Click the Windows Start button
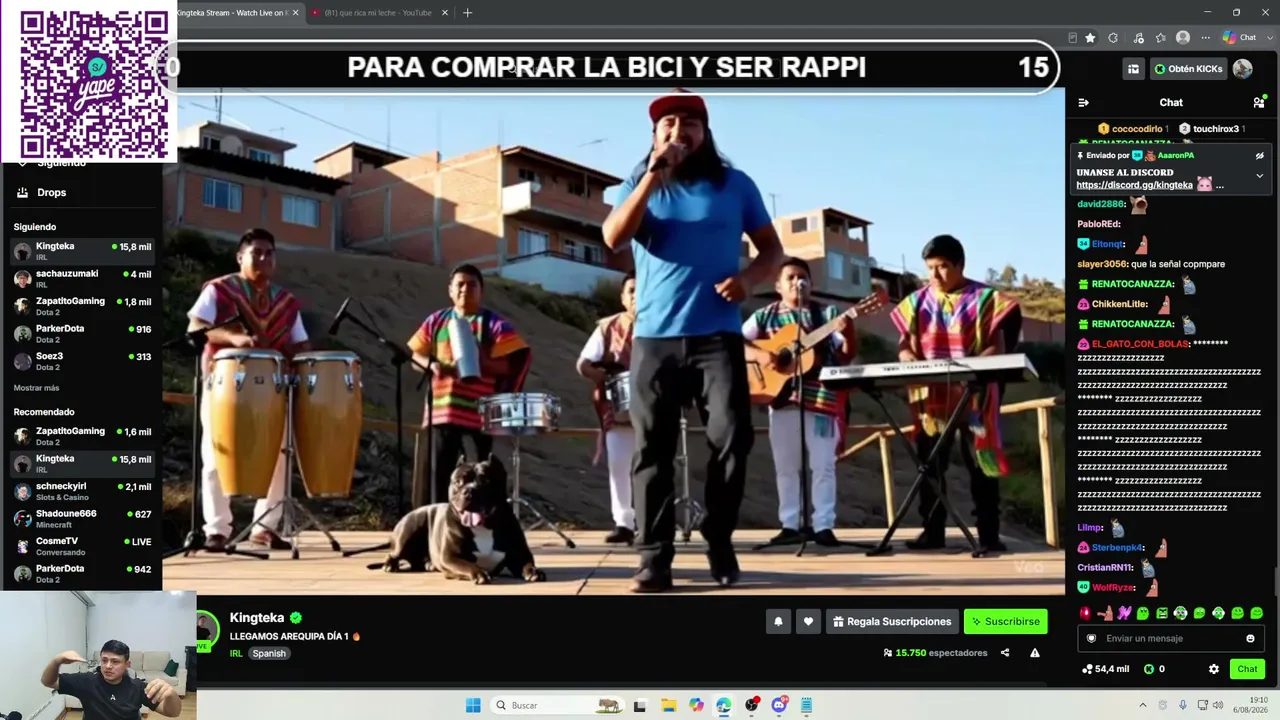This screenshot has height=720, width=1280. [x=473, y=705]
